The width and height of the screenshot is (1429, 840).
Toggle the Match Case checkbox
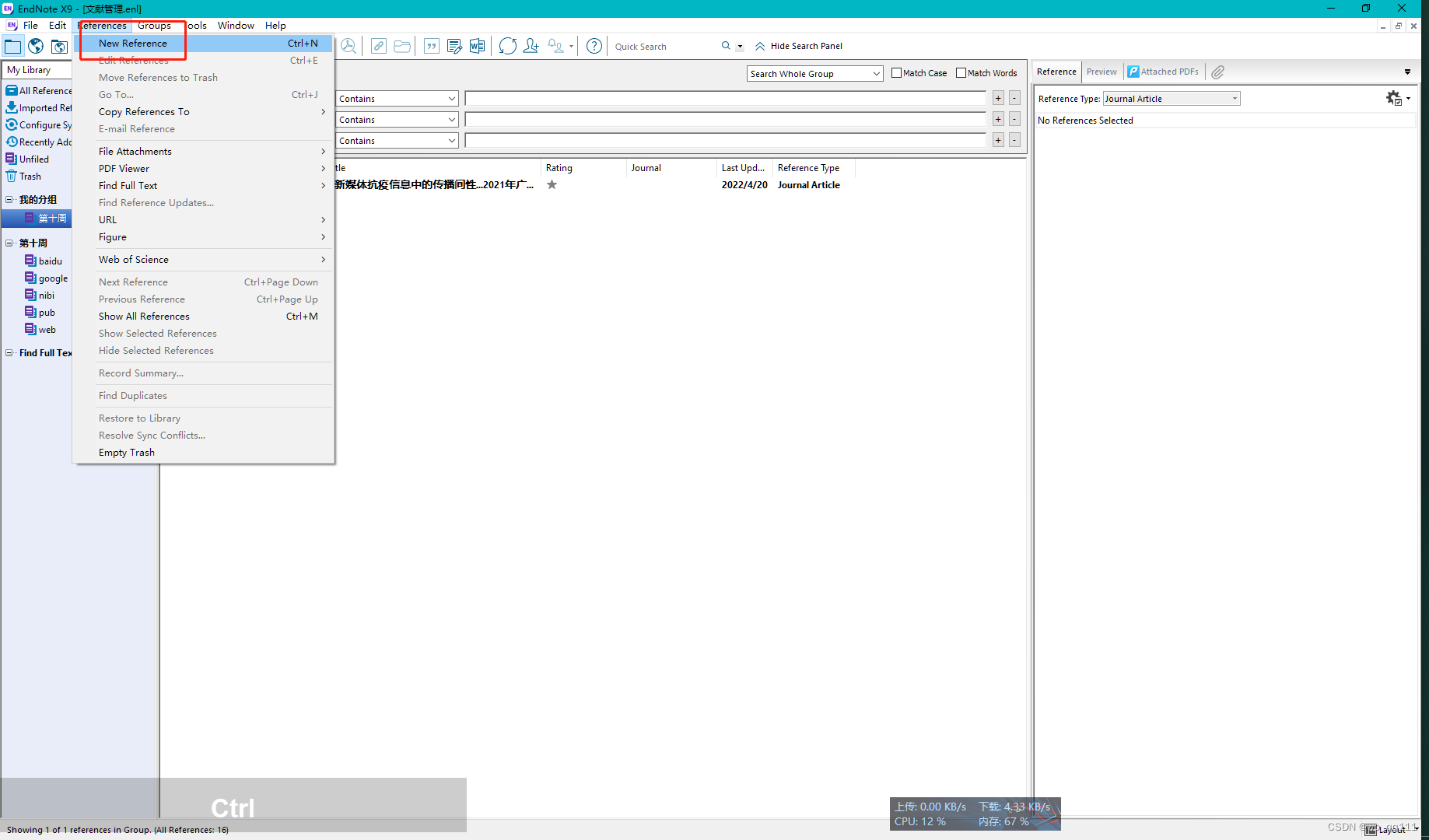[x=897, y=73]
